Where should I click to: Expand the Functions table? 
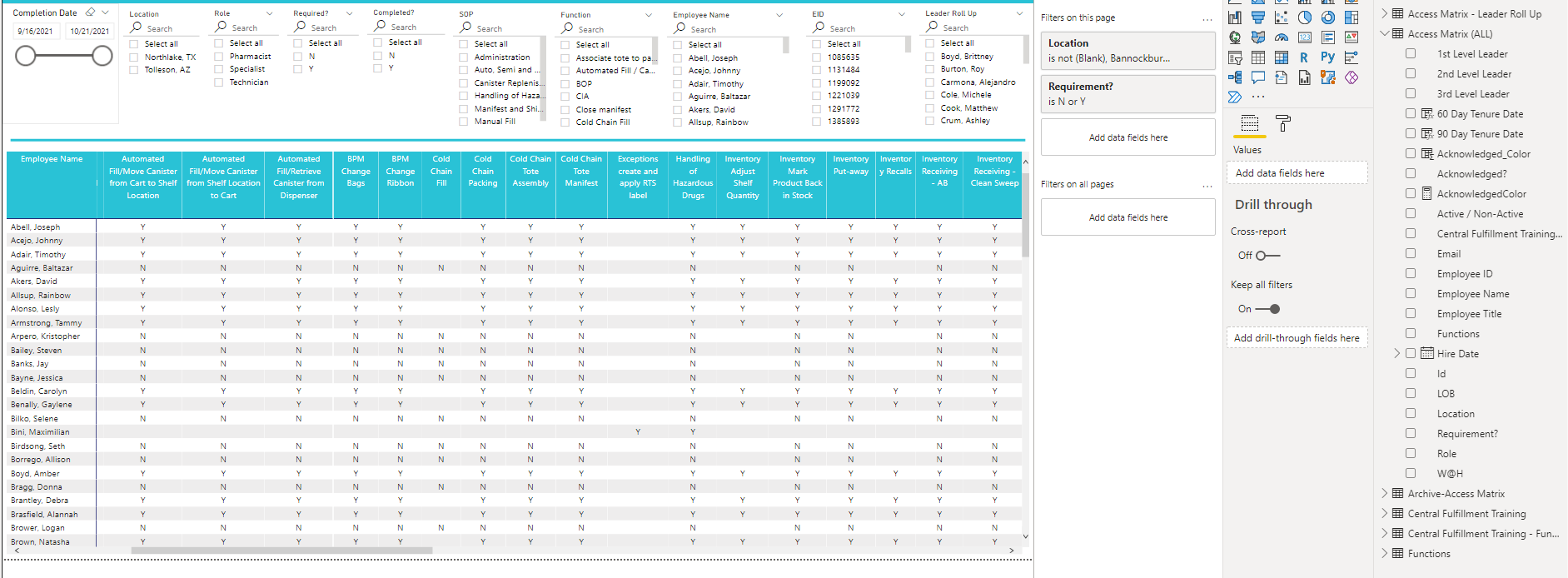tap(1385, 553)
